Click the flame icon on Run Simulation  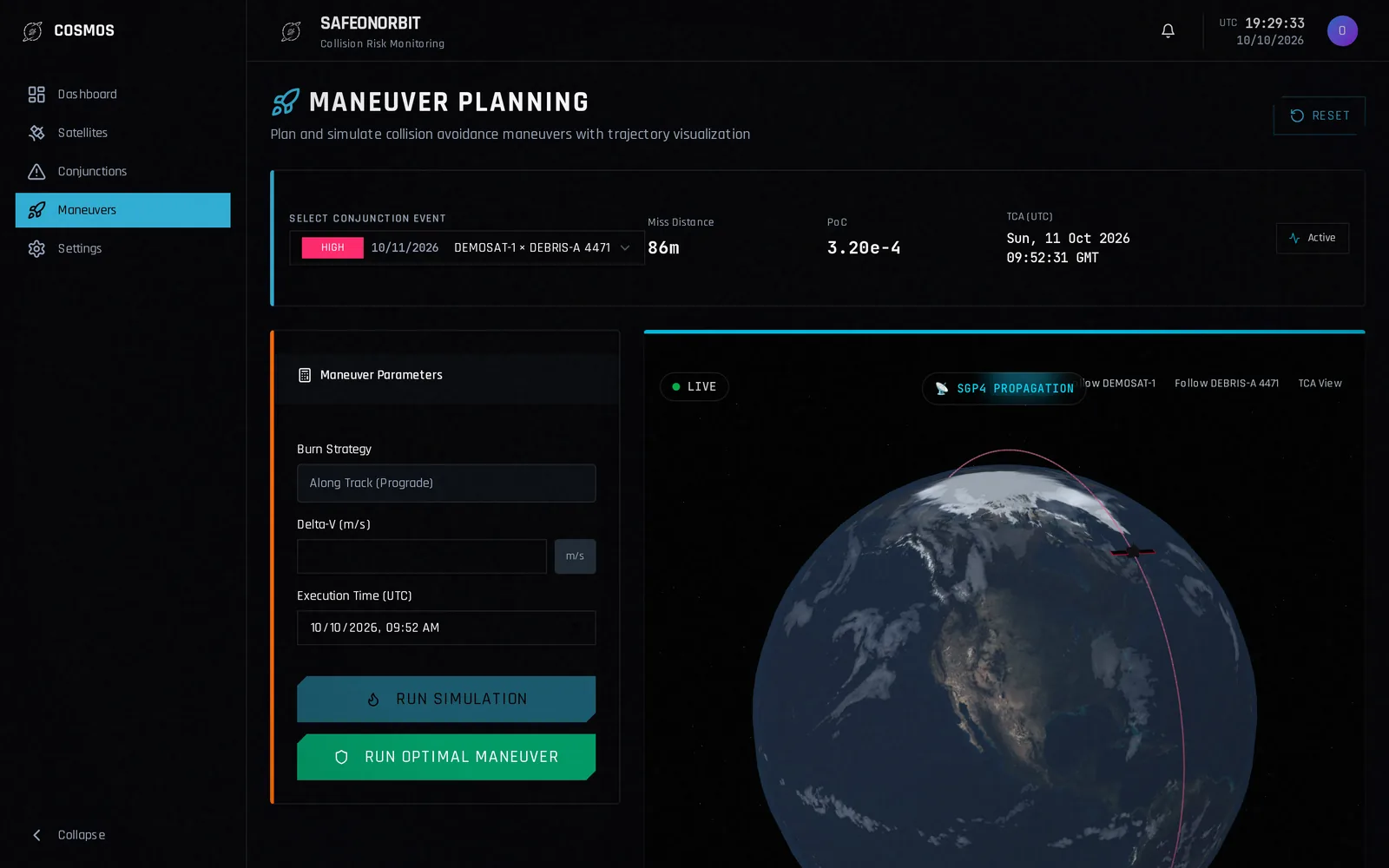pyautogui.click(x=373, y=700)
